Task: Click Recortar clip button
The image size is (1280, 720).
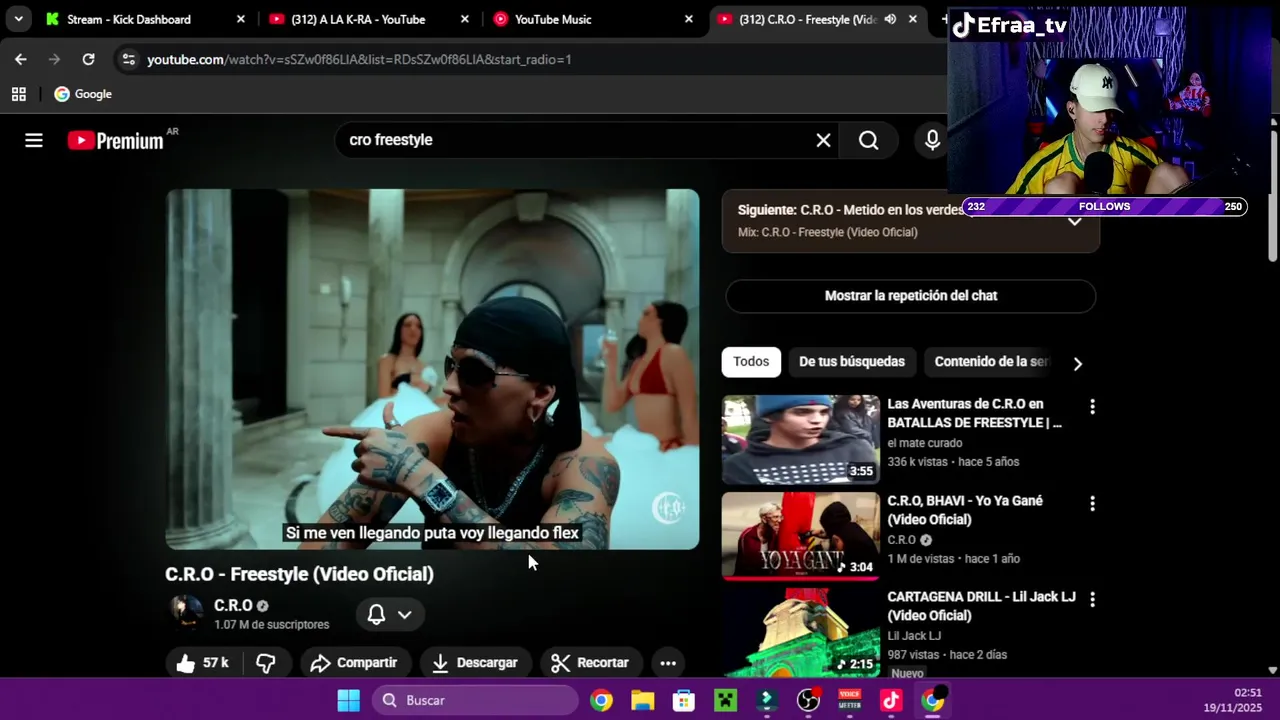Action: (x=590, y=663)
